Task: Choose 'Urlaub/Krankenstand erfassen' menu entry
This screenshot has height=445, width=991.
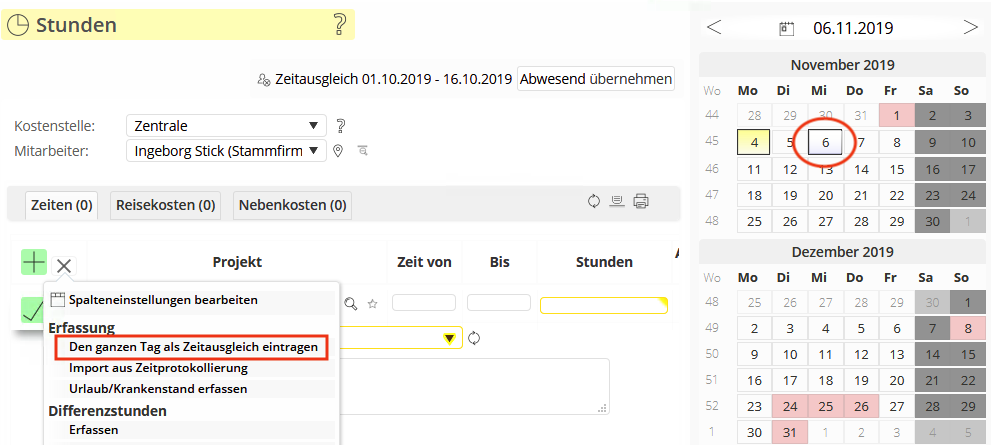Action: click(x=158, y=388)
